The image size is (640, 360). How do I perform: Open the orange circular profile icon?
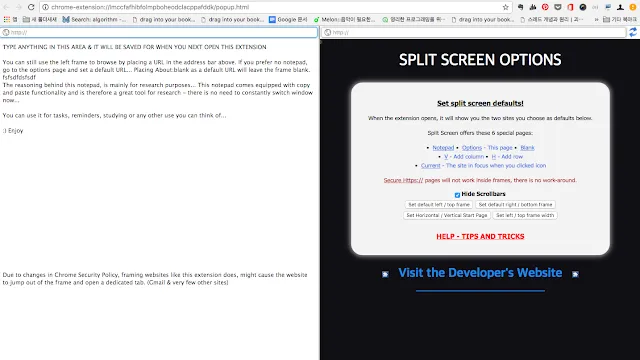tap(633, 7)
